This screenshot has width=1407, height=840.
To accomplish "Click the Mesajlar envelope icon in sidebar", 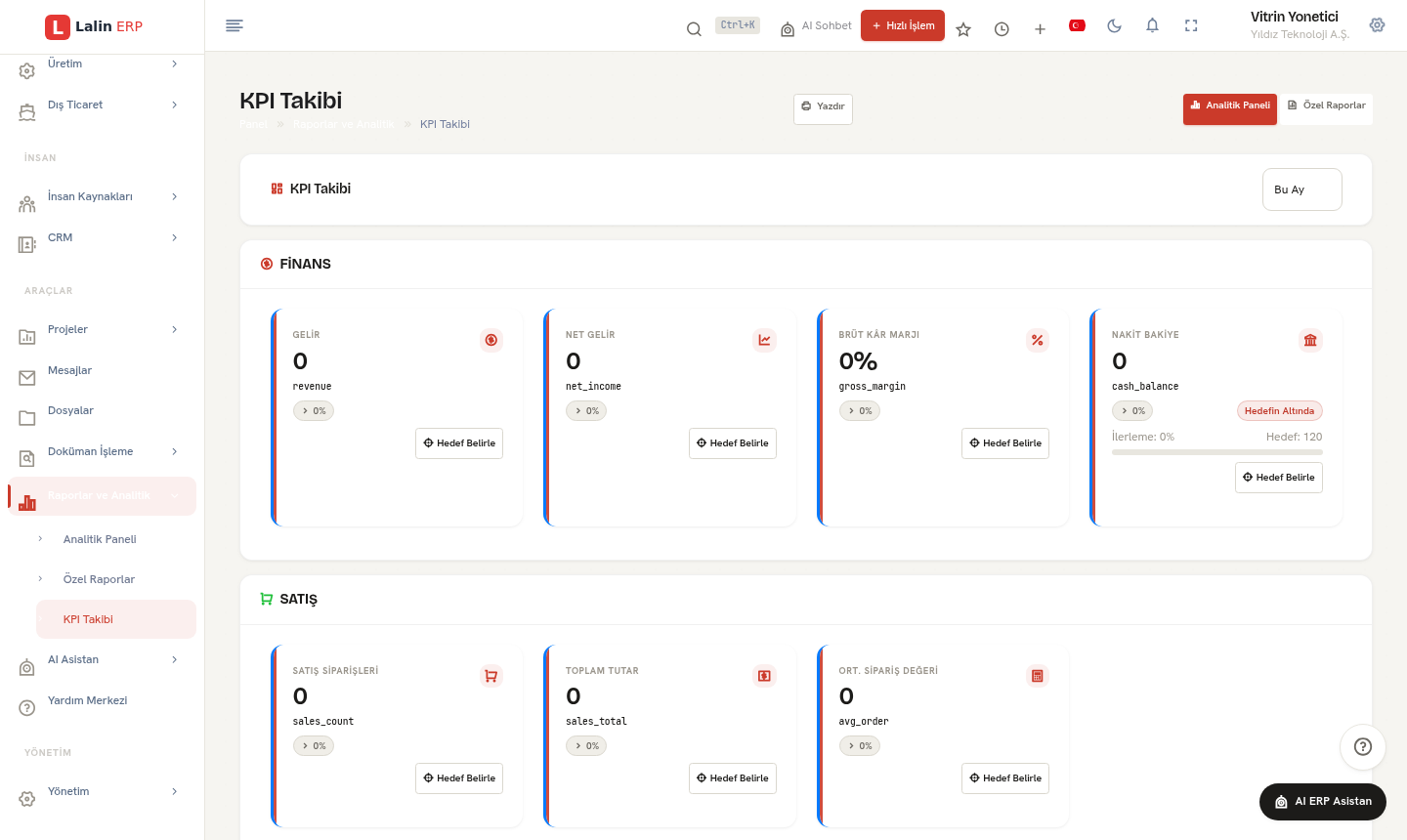I will (27, 377).
